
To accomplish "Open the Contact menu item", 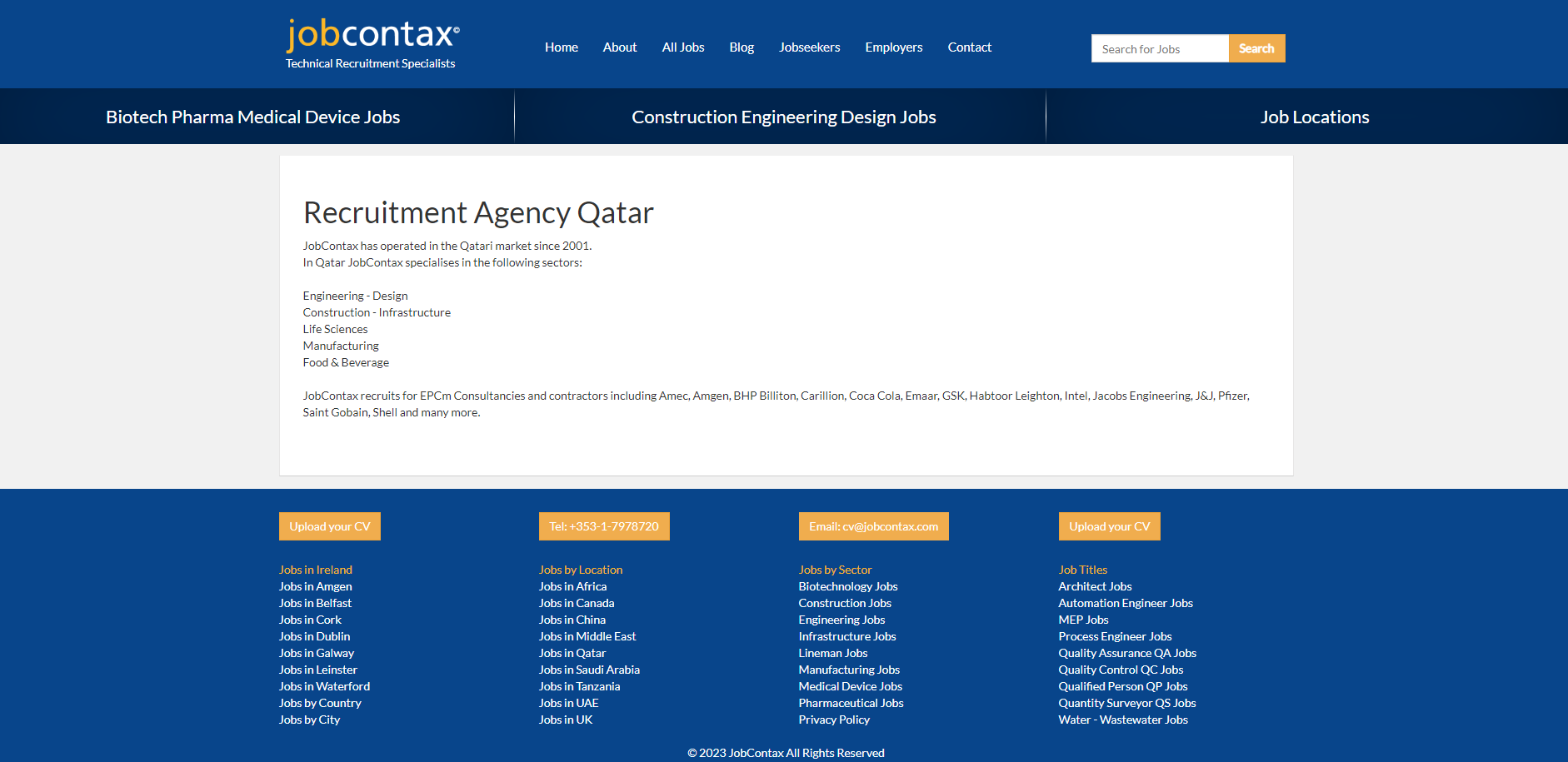I will pos(970,47).
